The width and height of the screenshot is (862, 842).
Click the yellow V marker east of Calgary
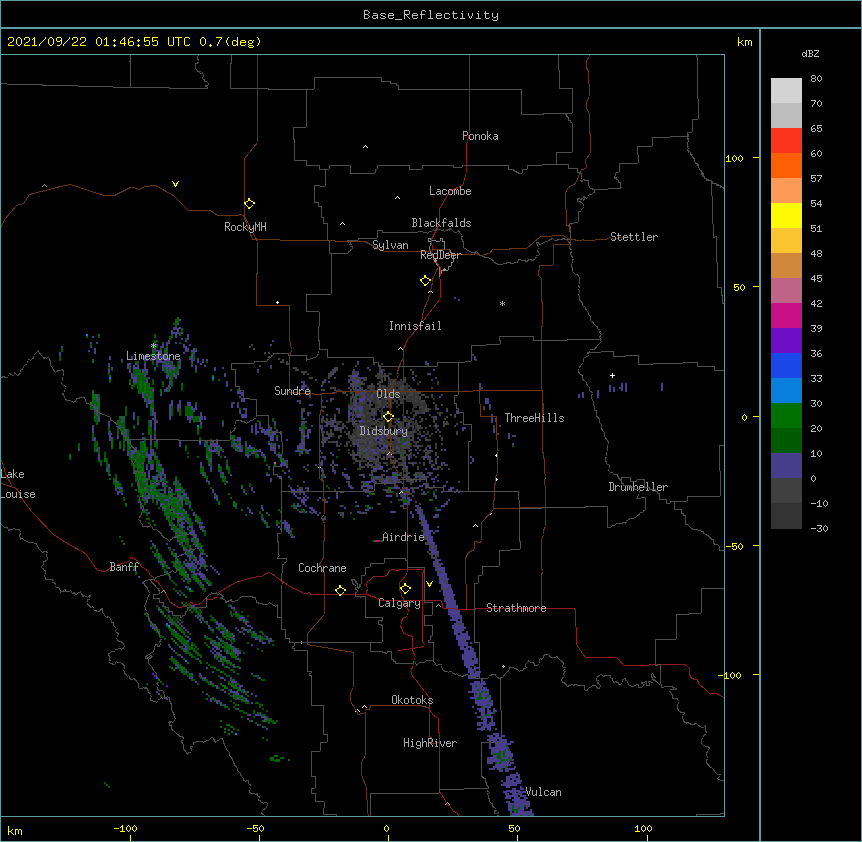[x=429, y=584]
